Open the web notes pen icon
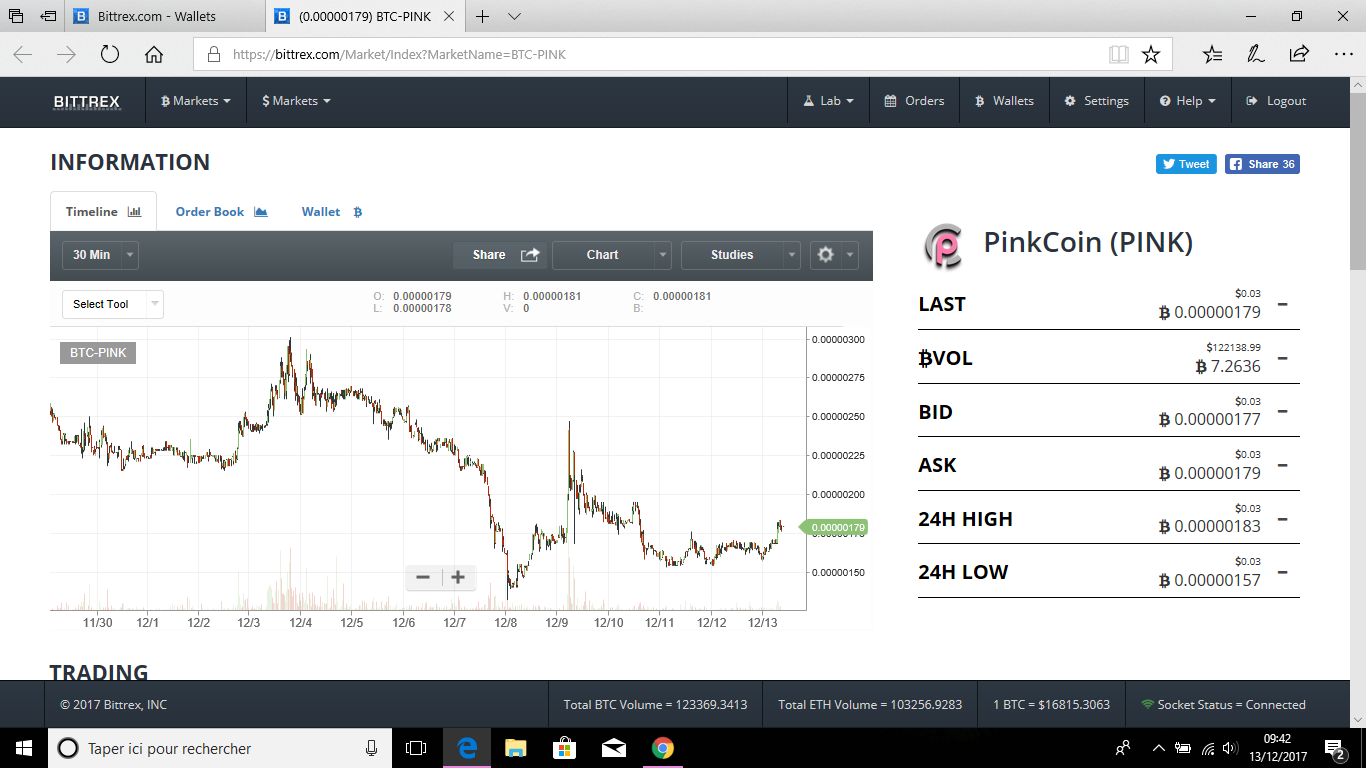The height and width of the screenshot is (768, 1366). [1256, 54]
